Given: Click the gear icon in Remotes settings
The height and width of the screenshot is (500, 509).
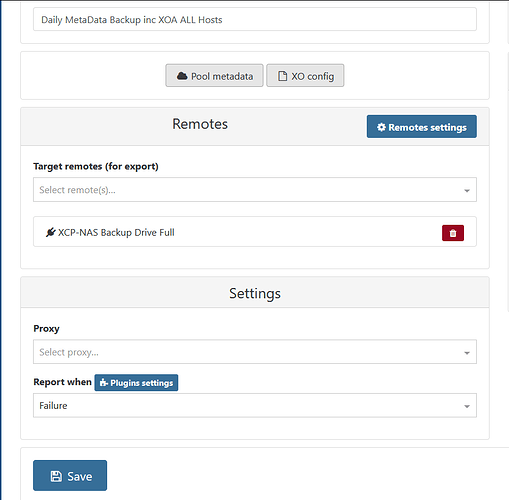Looking at the screenshot, I should (381, 127).
